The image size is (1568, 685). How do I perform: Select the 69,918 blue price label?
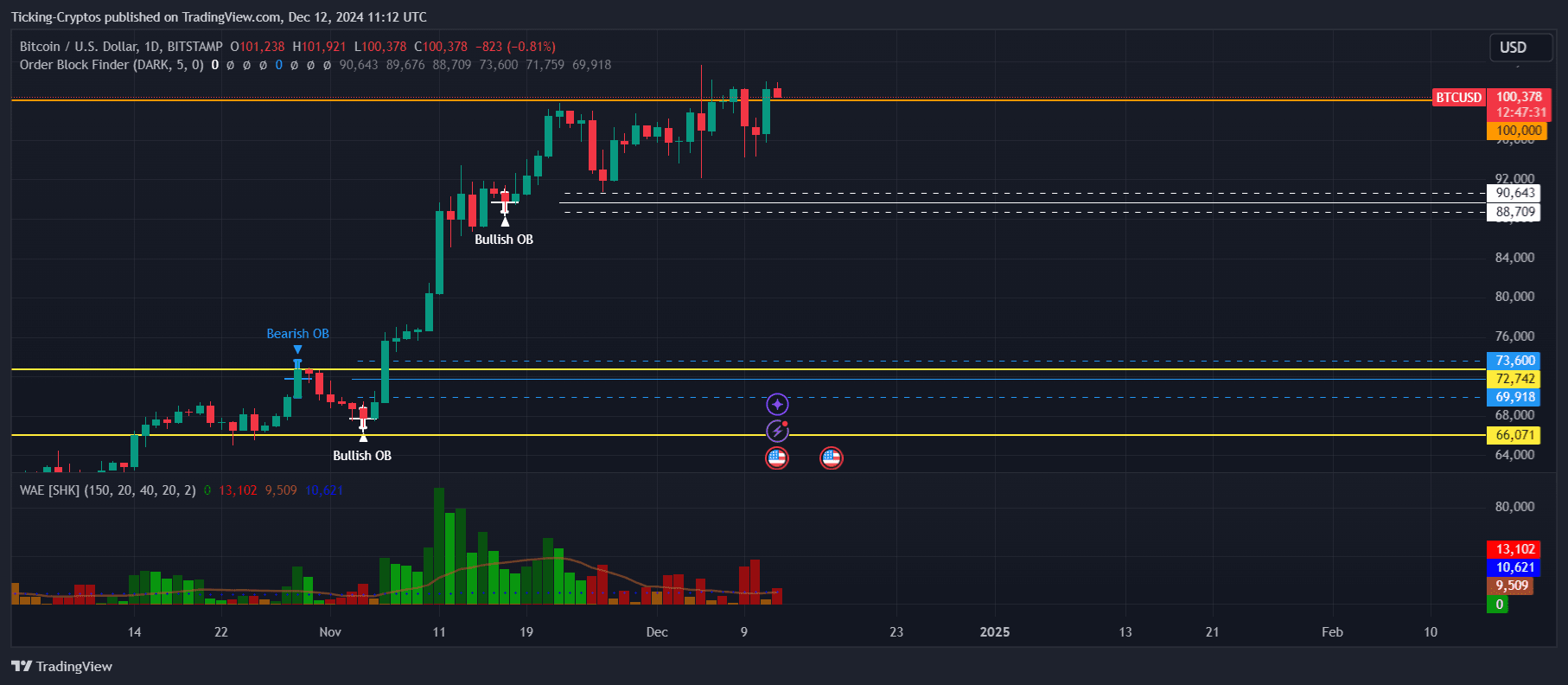coord(1514,397)
